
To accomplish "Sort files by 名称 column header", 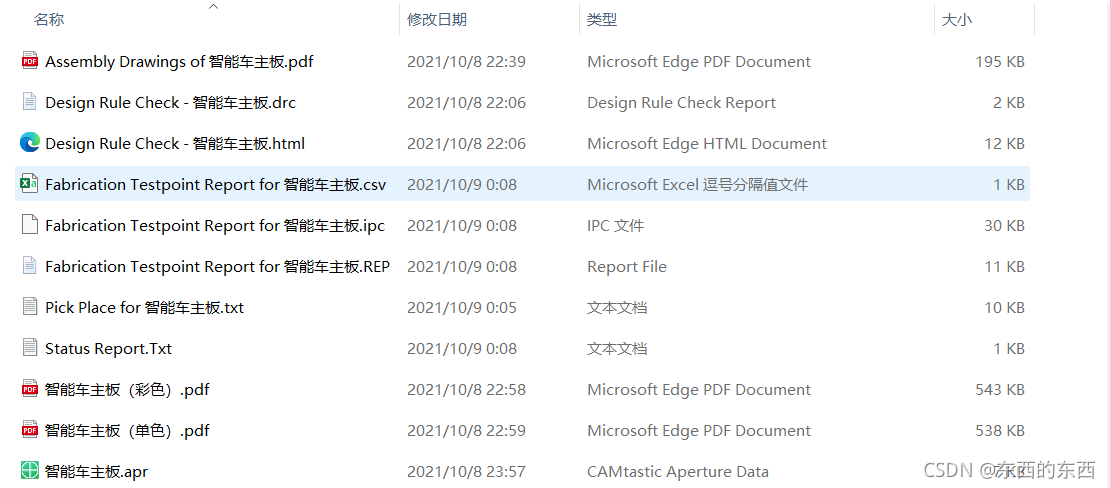I will point(49,20).
